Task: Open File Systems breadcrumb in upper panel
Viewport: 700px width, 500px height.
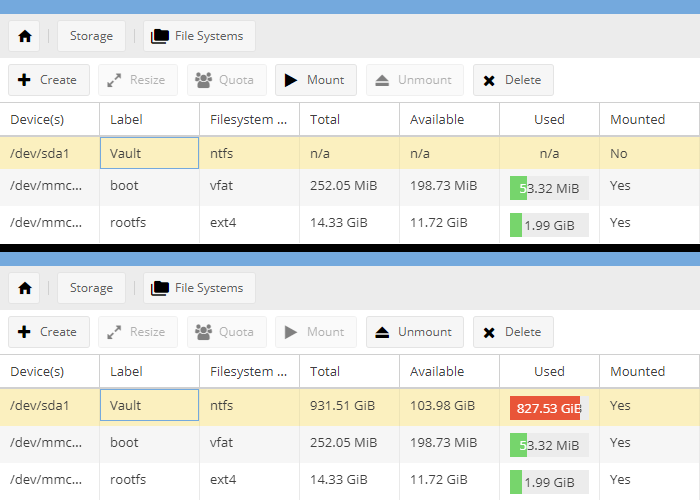Action: tap(199, 36)
